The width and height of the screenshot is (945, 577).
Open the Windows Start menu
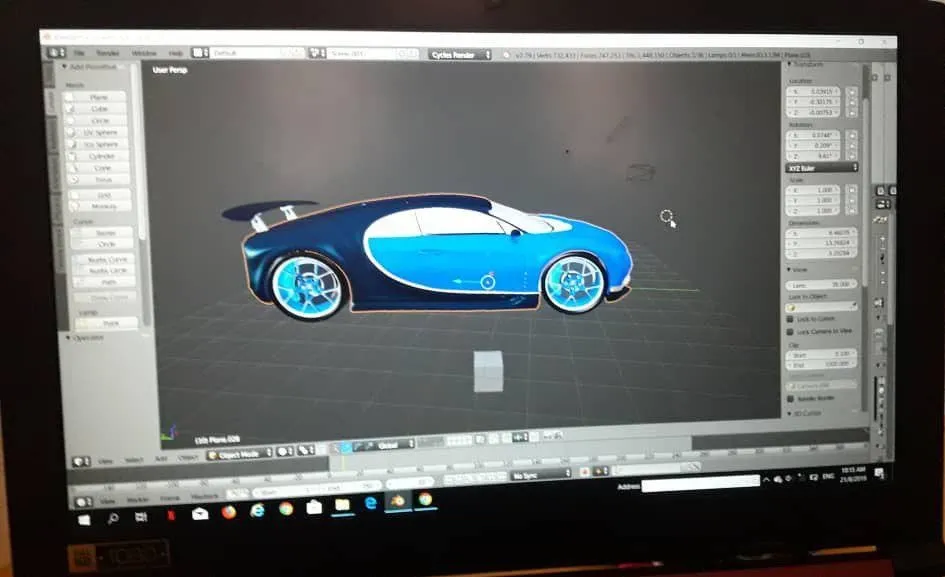coord(84,520)
